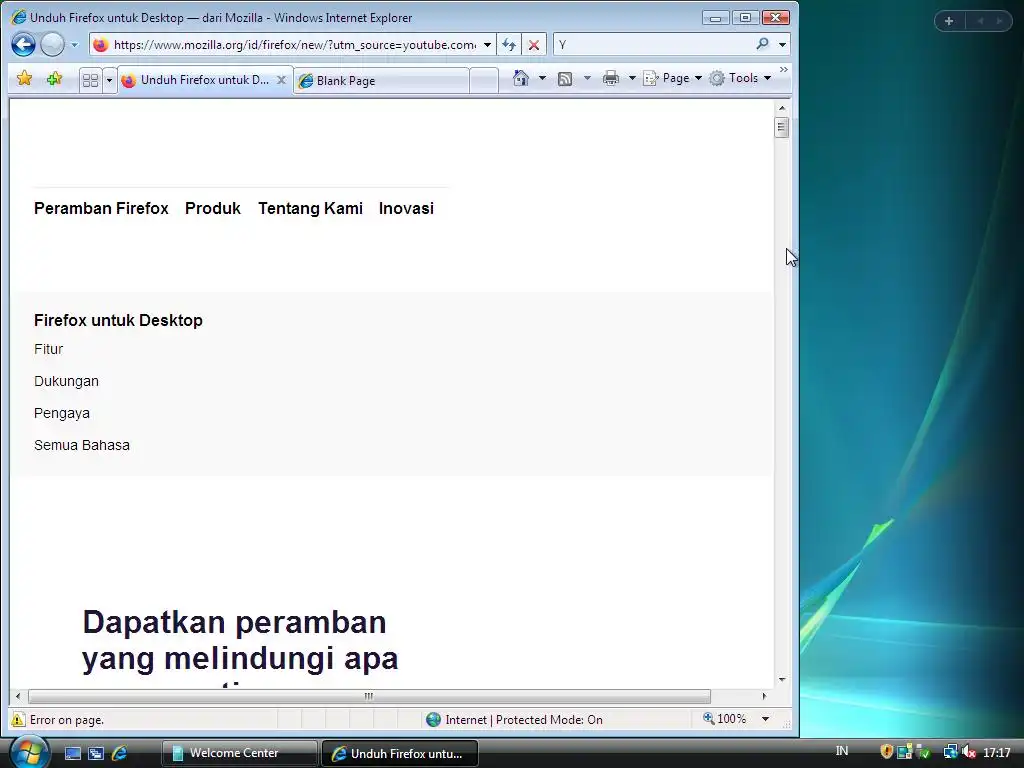Click the IN language bar indicator

(x=842, y=751)
